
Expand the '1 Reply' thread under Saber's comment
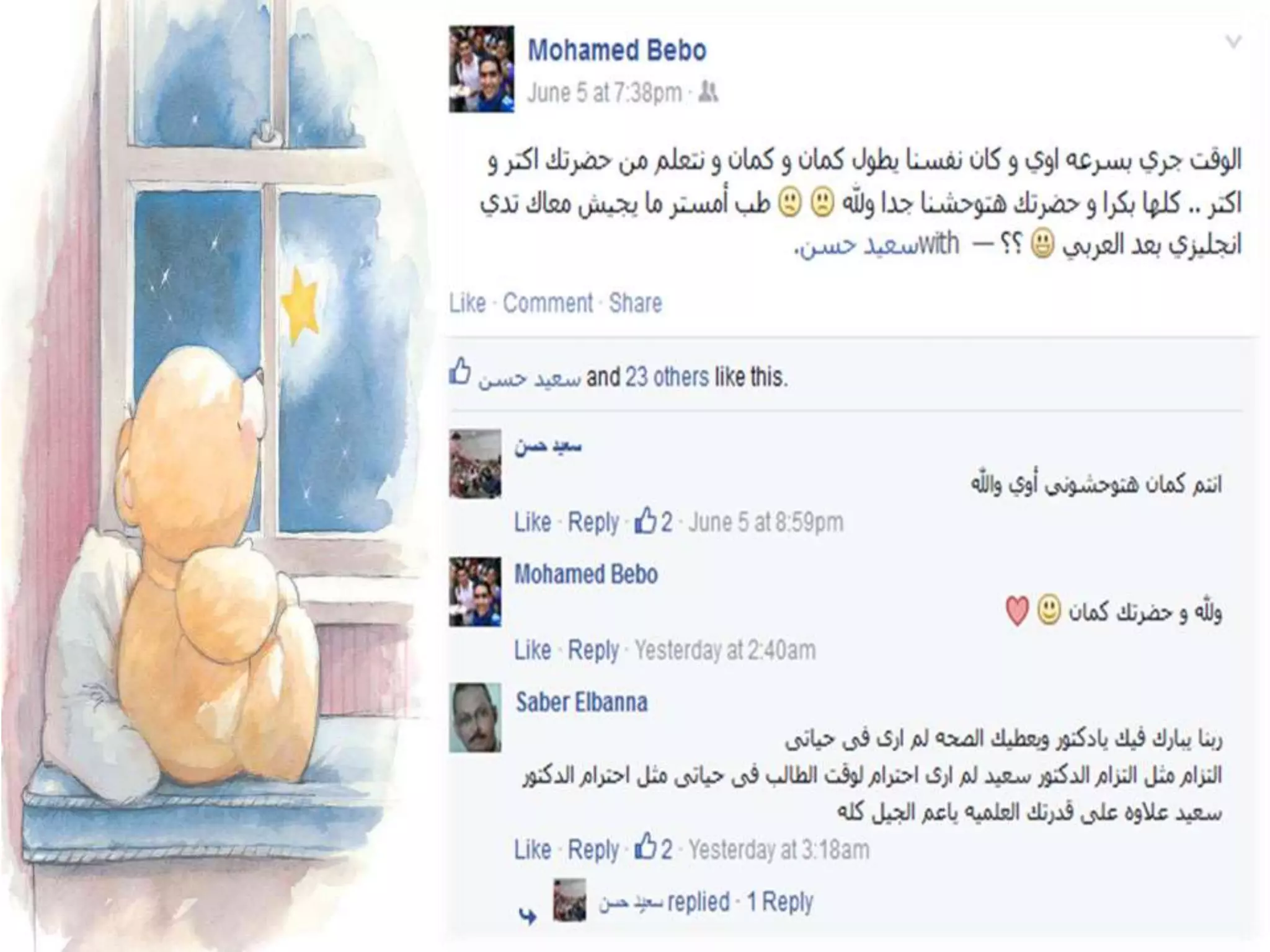pyautogui.click(x=779, y=902)
